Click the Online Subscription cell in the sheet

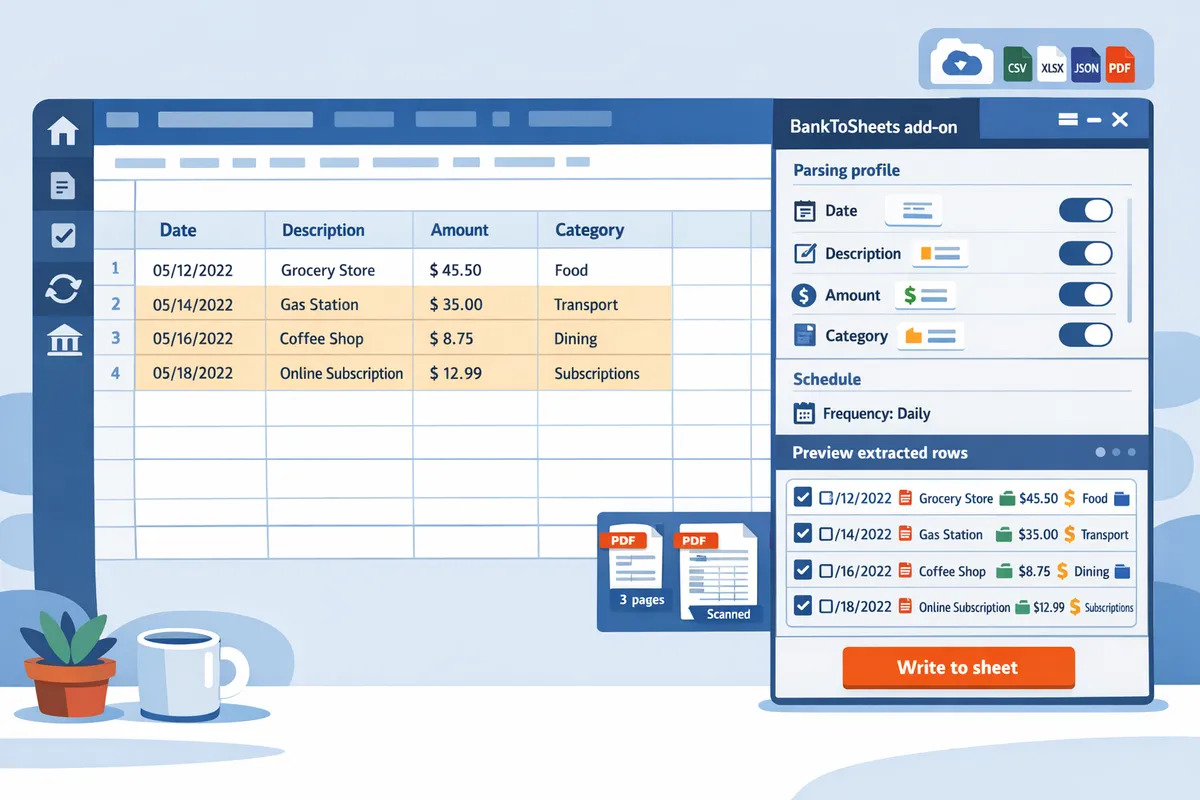tap(339, 373)
